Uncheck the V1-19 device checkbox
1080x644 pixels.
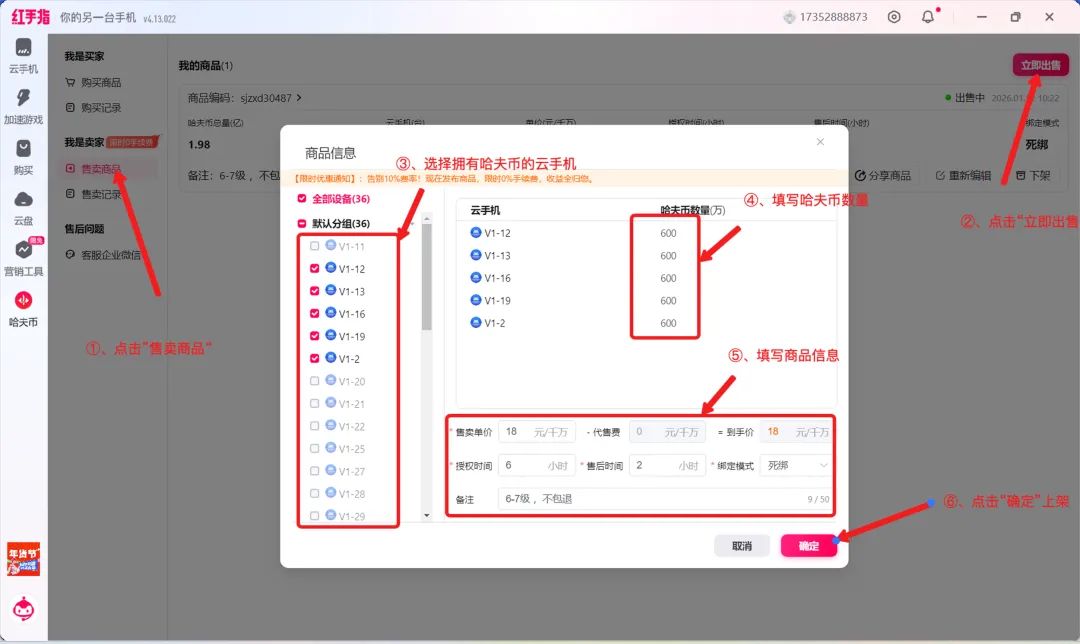pyautogui.click(x=315, y=336)
